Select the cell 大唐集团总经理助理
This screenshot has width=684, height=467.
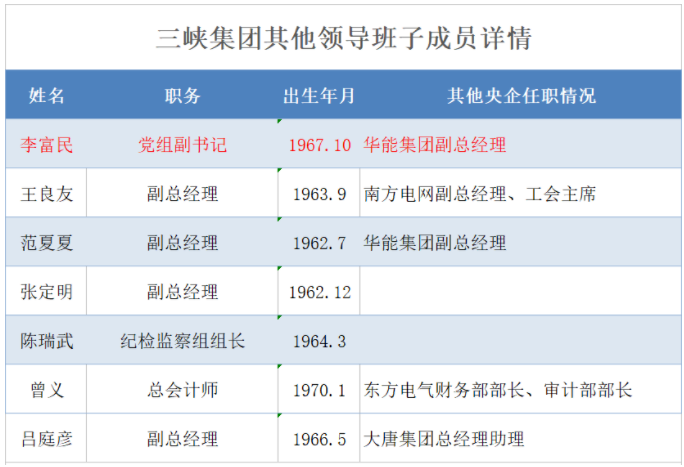(x=444, y=439)
